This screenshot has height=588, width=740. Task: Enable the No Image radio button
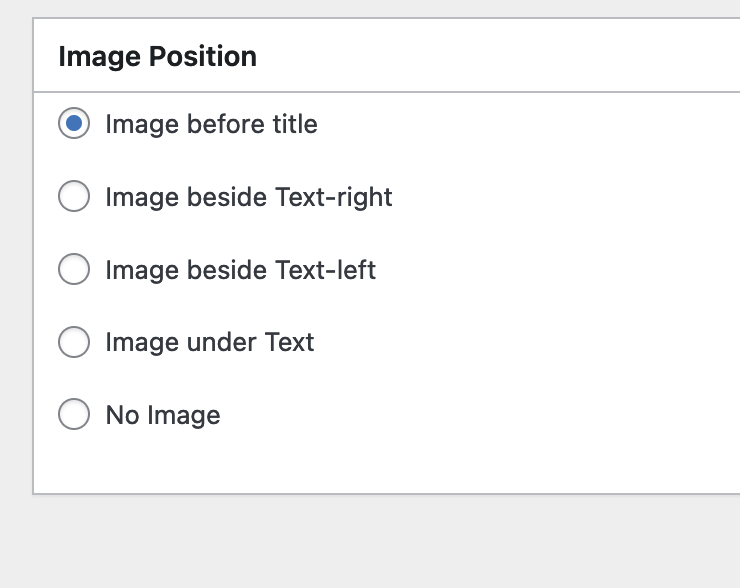coord(74,414)
